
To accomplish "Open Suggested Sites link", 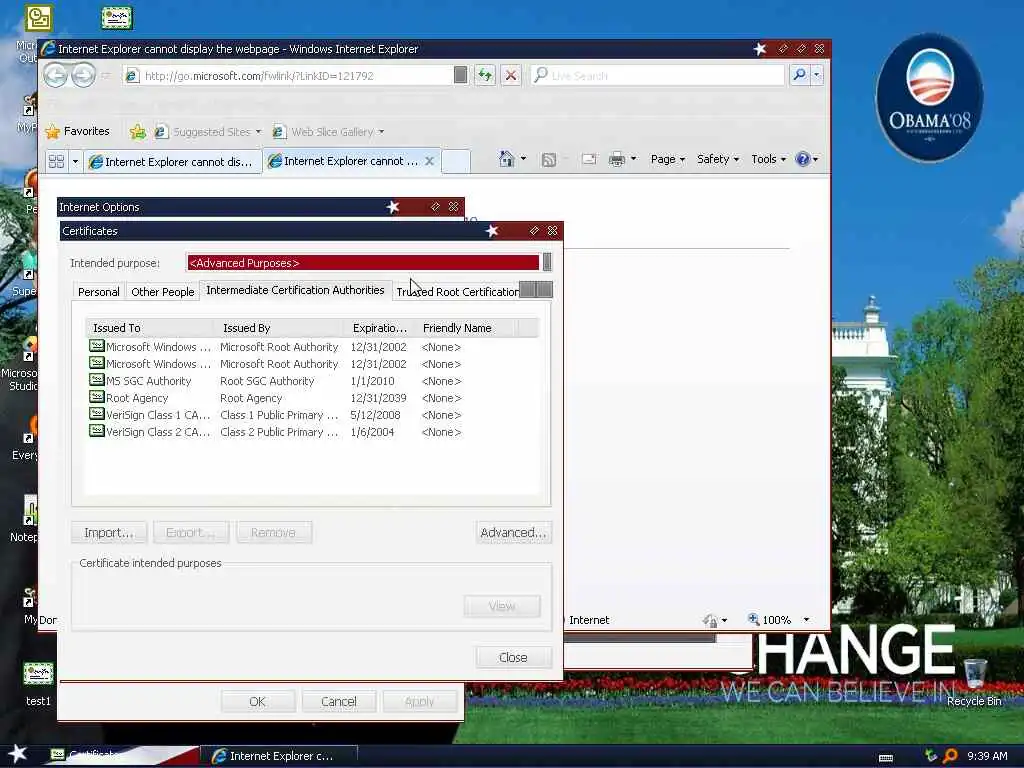I will coord(208,132).
